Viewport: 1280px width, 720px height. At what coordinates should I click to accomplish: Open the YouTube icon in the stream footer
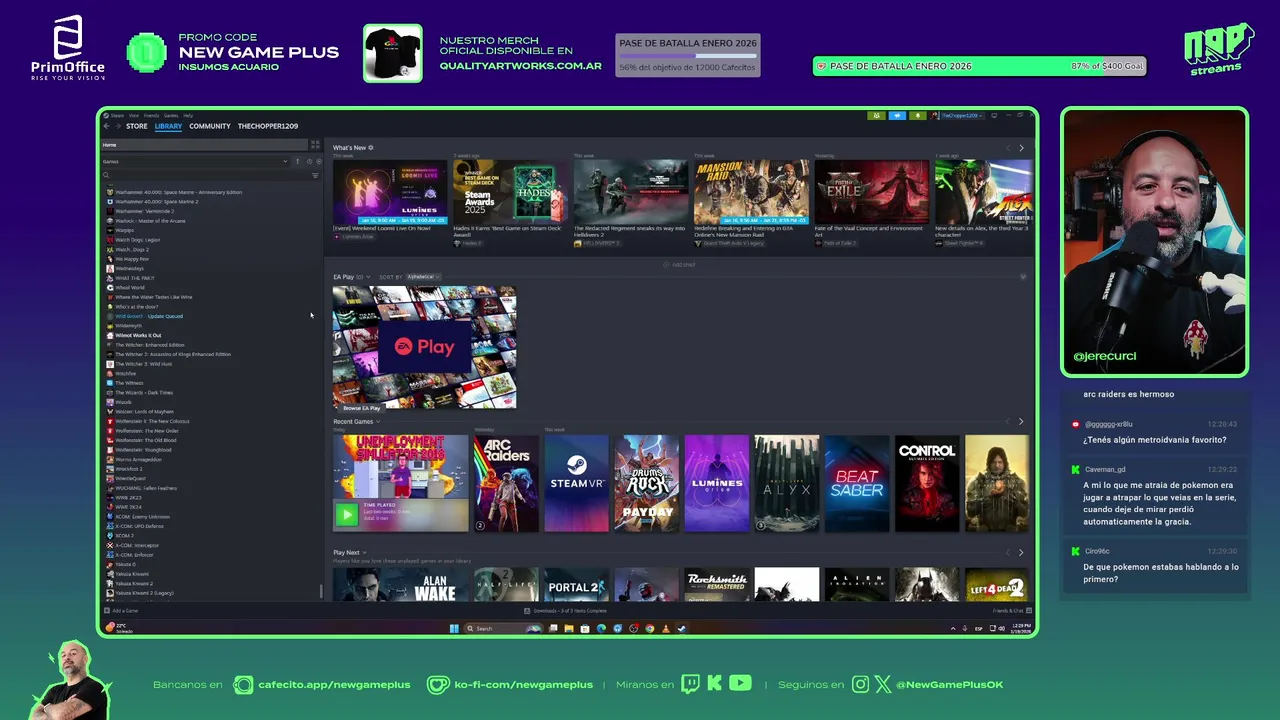point(740,684)
